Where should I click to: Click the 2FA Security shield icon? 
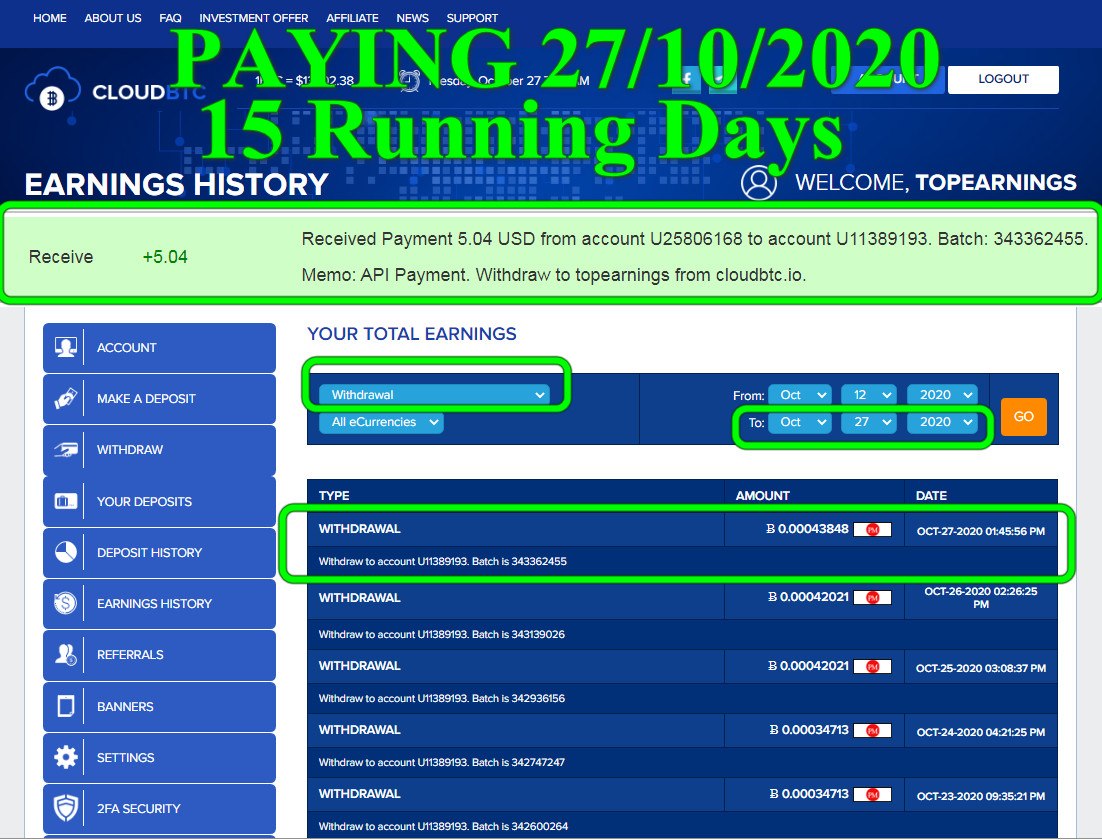pos(65,808)
